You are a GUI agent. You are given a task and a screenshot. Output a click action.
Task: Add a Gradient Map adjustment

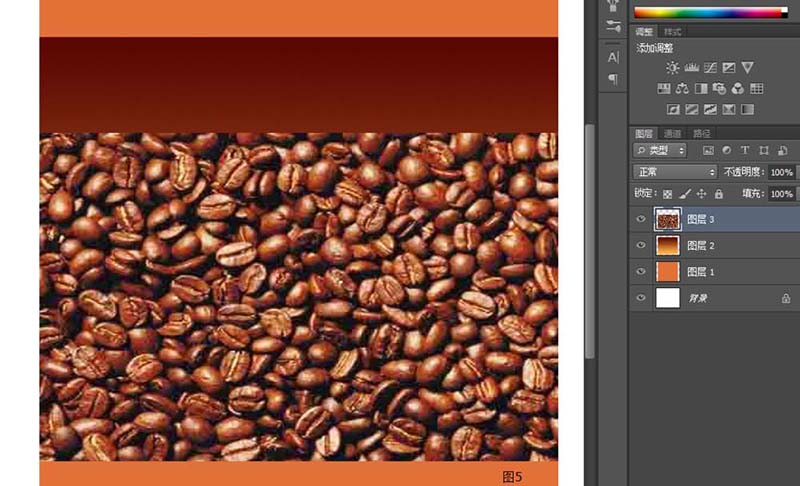tap(747, 109)
